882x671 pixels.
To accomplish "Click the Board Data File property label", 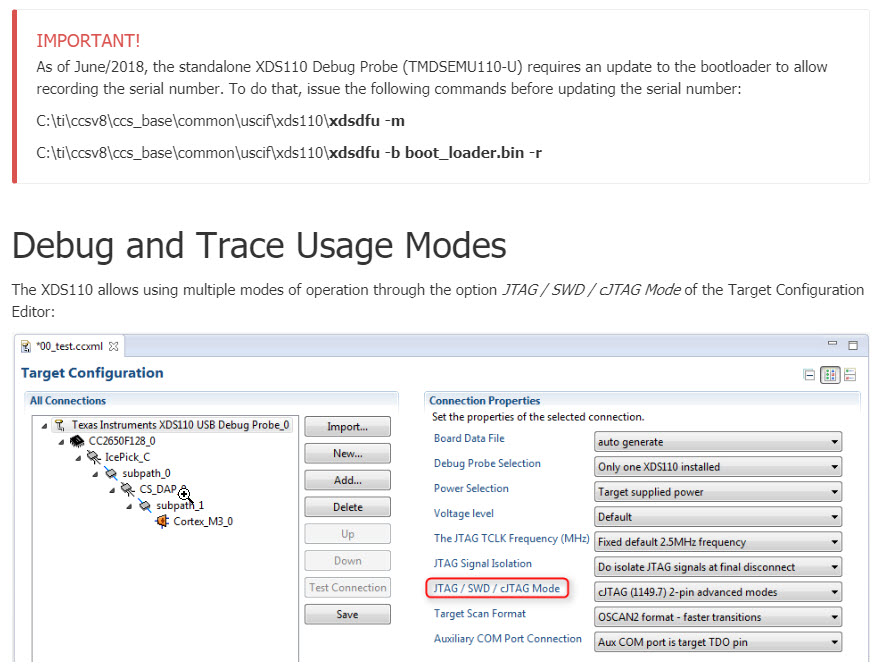I will coord(469,438).
